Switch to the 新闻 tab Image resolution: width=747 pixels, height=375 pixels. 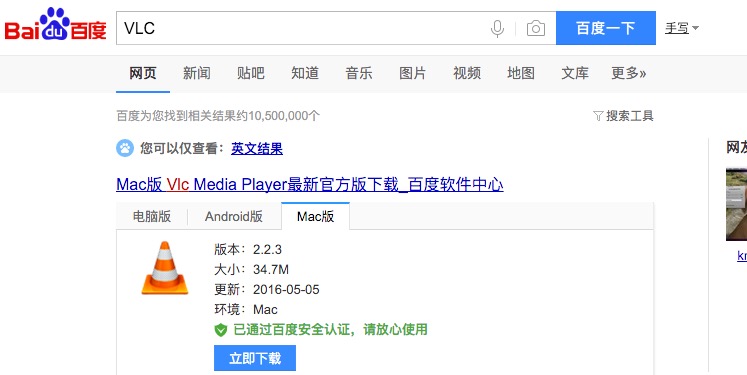[x=197, y=73]
